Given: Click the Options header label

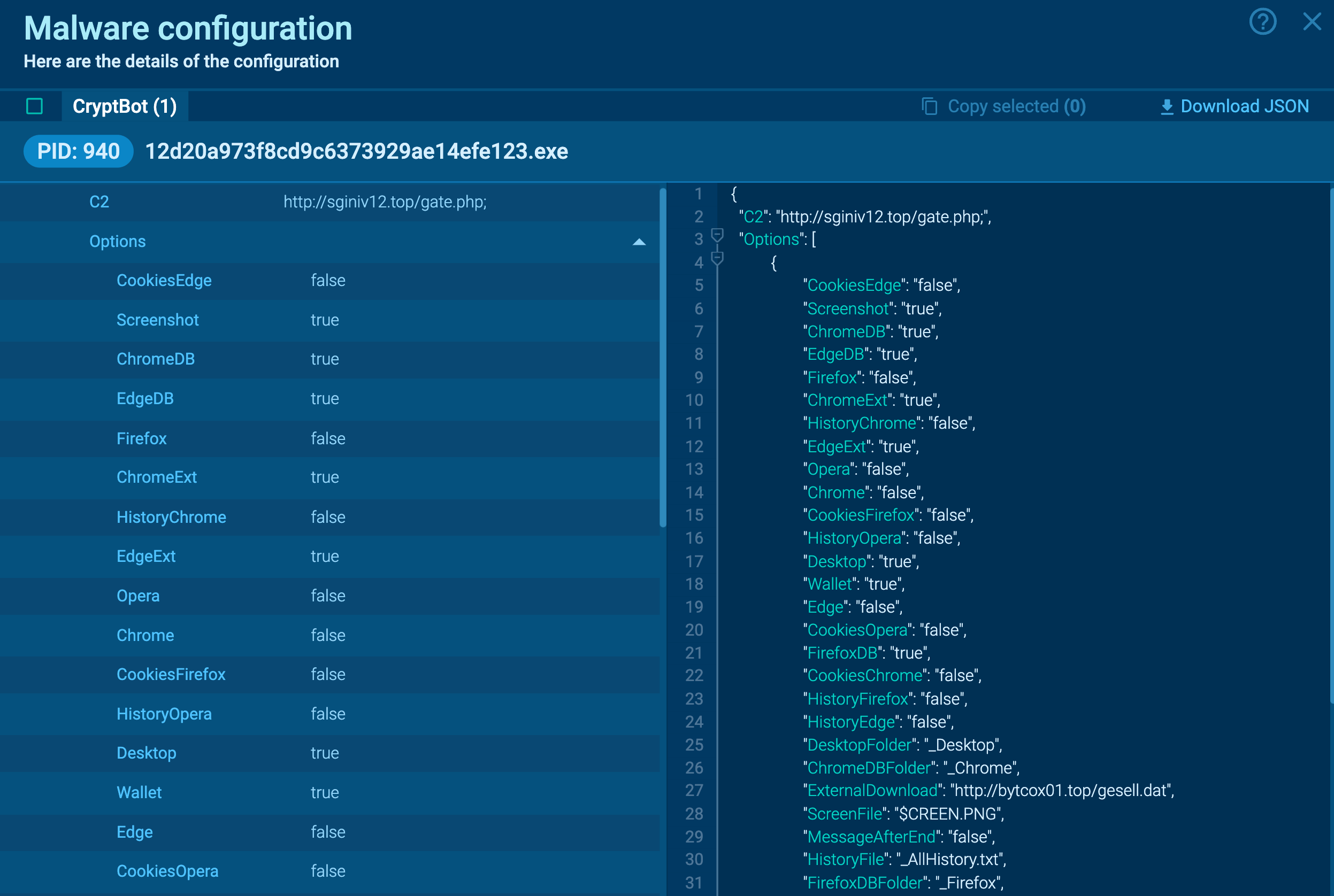Looking at the screenshot, I should [x=117, y=241].
